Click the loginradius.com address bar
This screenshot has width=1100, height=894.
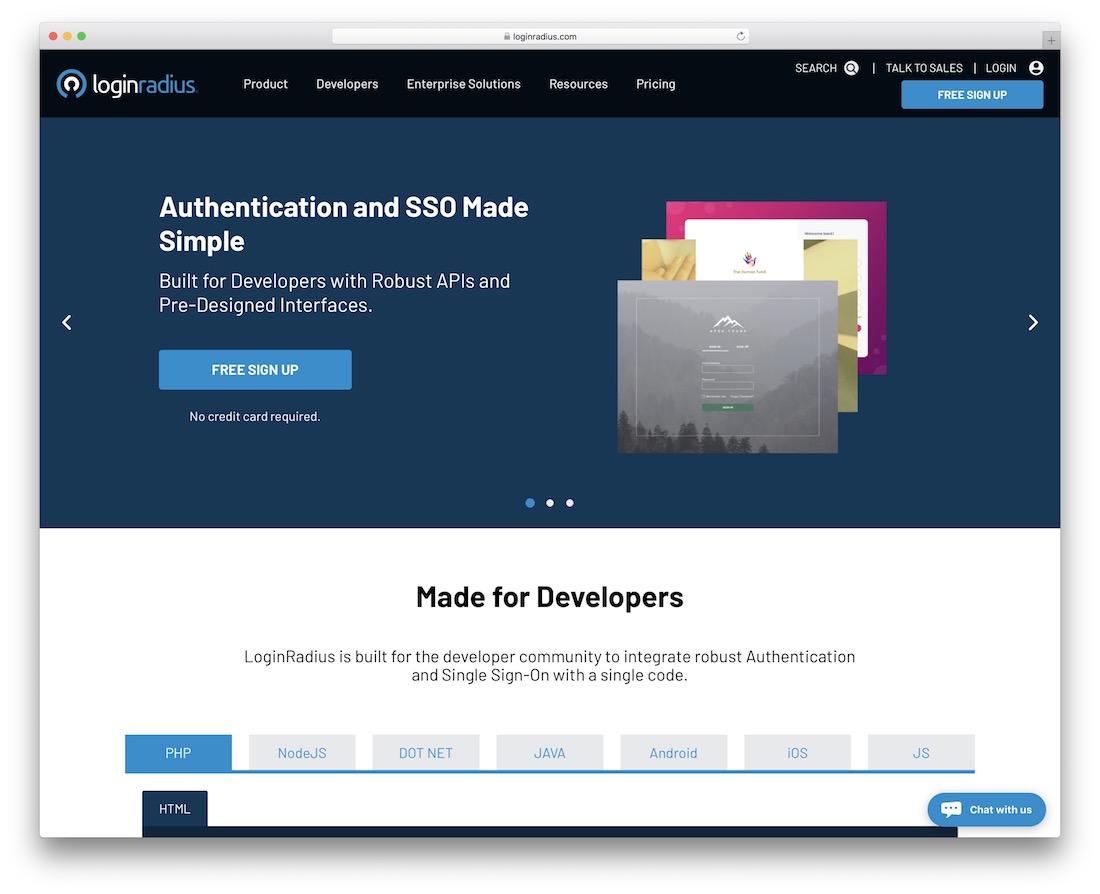540,36
